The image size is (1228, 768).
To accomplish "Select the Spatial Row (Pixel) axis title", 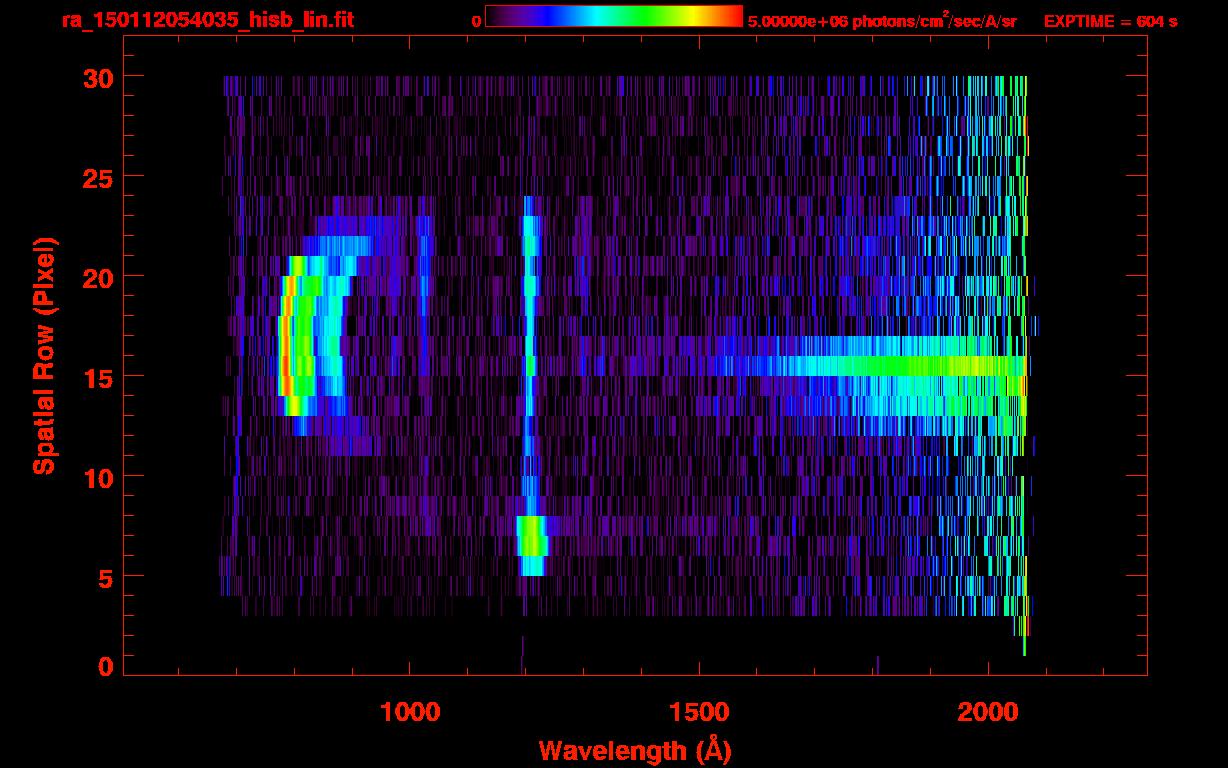I will (x=44, y=355).
